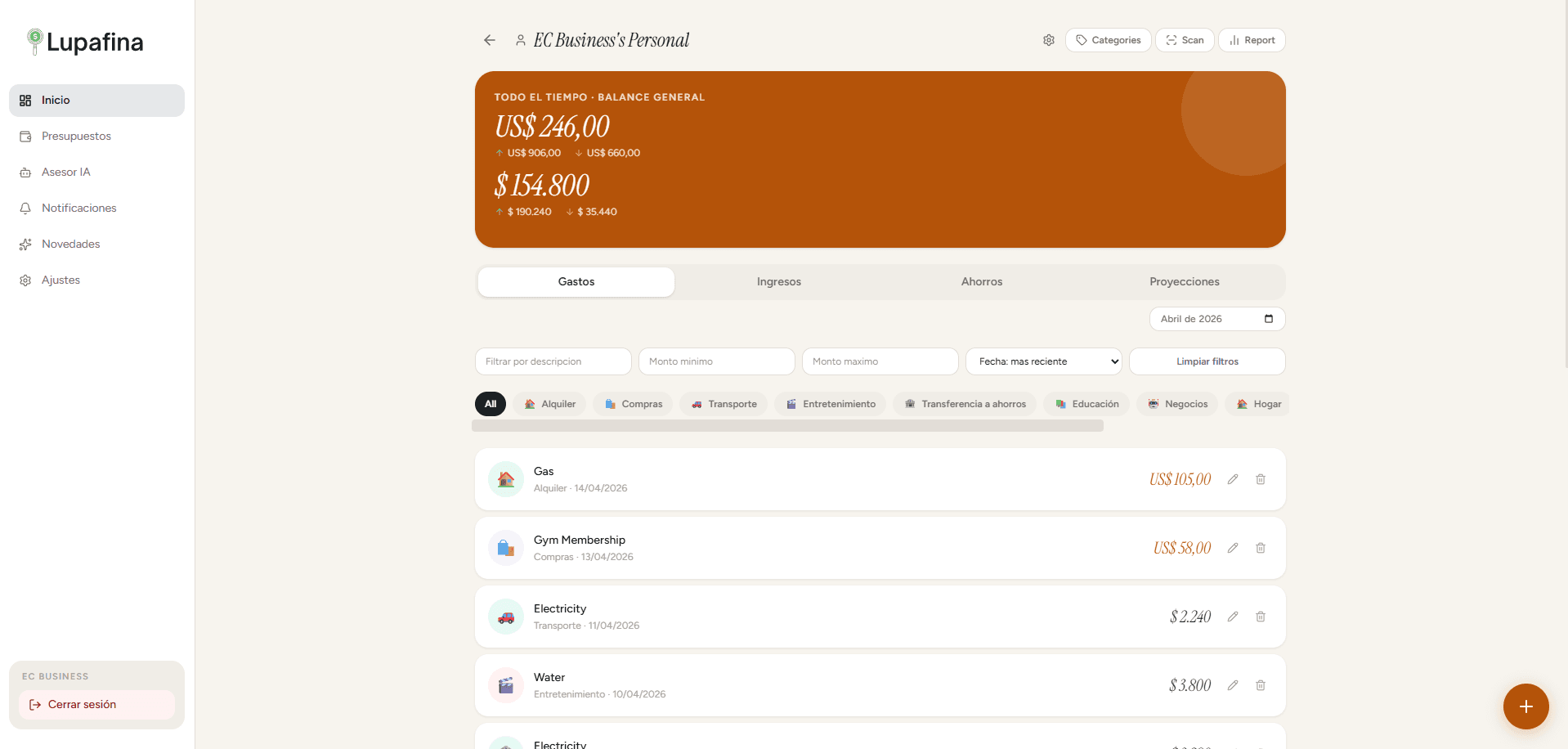Click shopping bag icon on Gym Membership

tap(506, 548)
